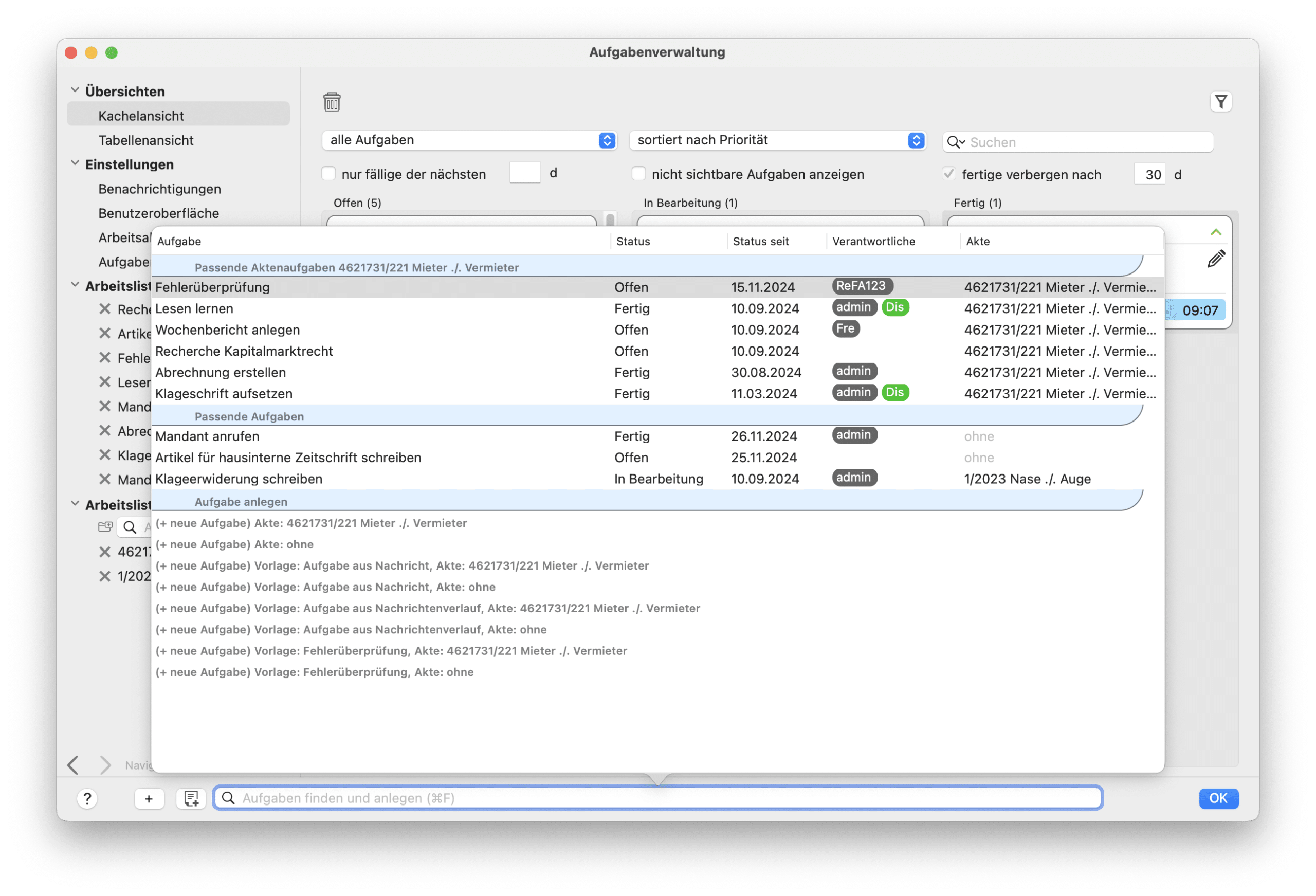This screenshot has height=896, width=1316.
Task: Click the new note task icon next to plus
Action: coord(191,798)
